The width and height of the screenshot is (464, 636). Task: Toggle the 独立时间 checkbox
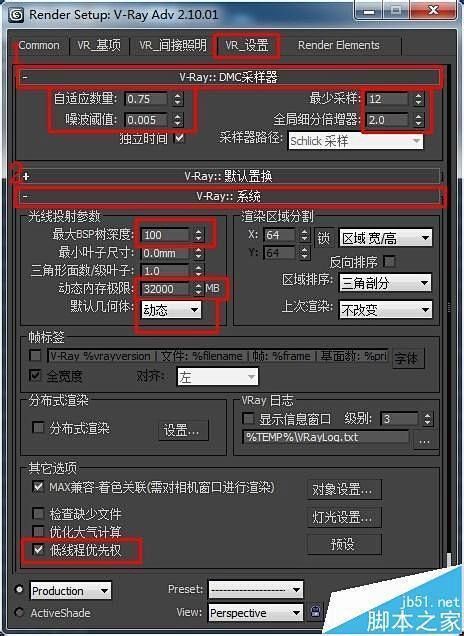pyautogui.click(x=179, y=138)
